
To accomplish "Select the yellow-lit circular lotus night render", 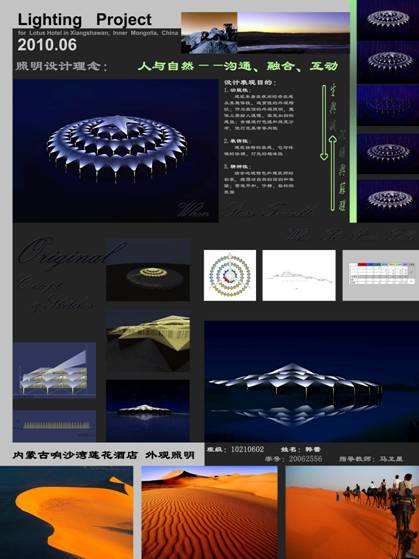I will (x=148, y=270).
